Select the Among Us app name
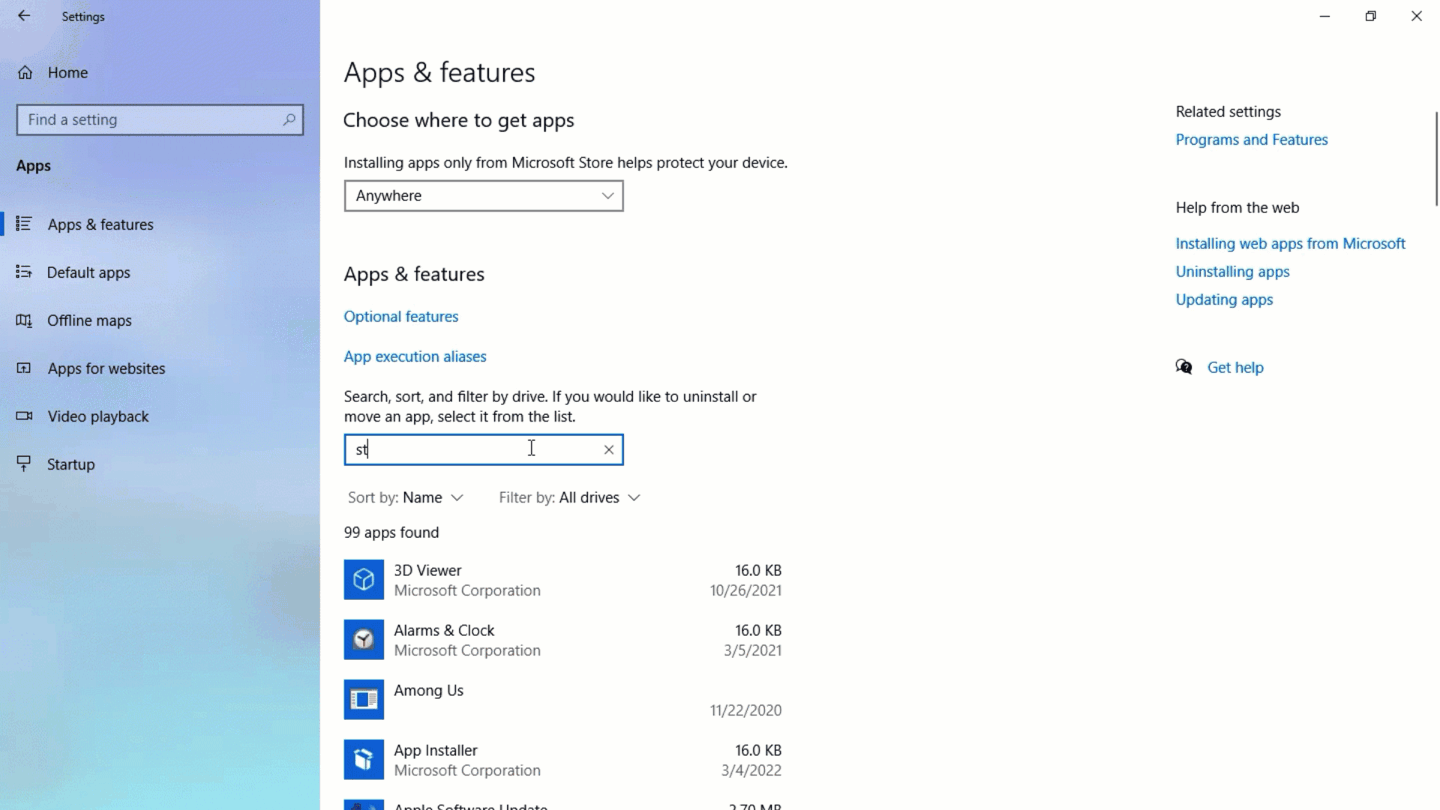1440x810 pixels. pos(429,690)
